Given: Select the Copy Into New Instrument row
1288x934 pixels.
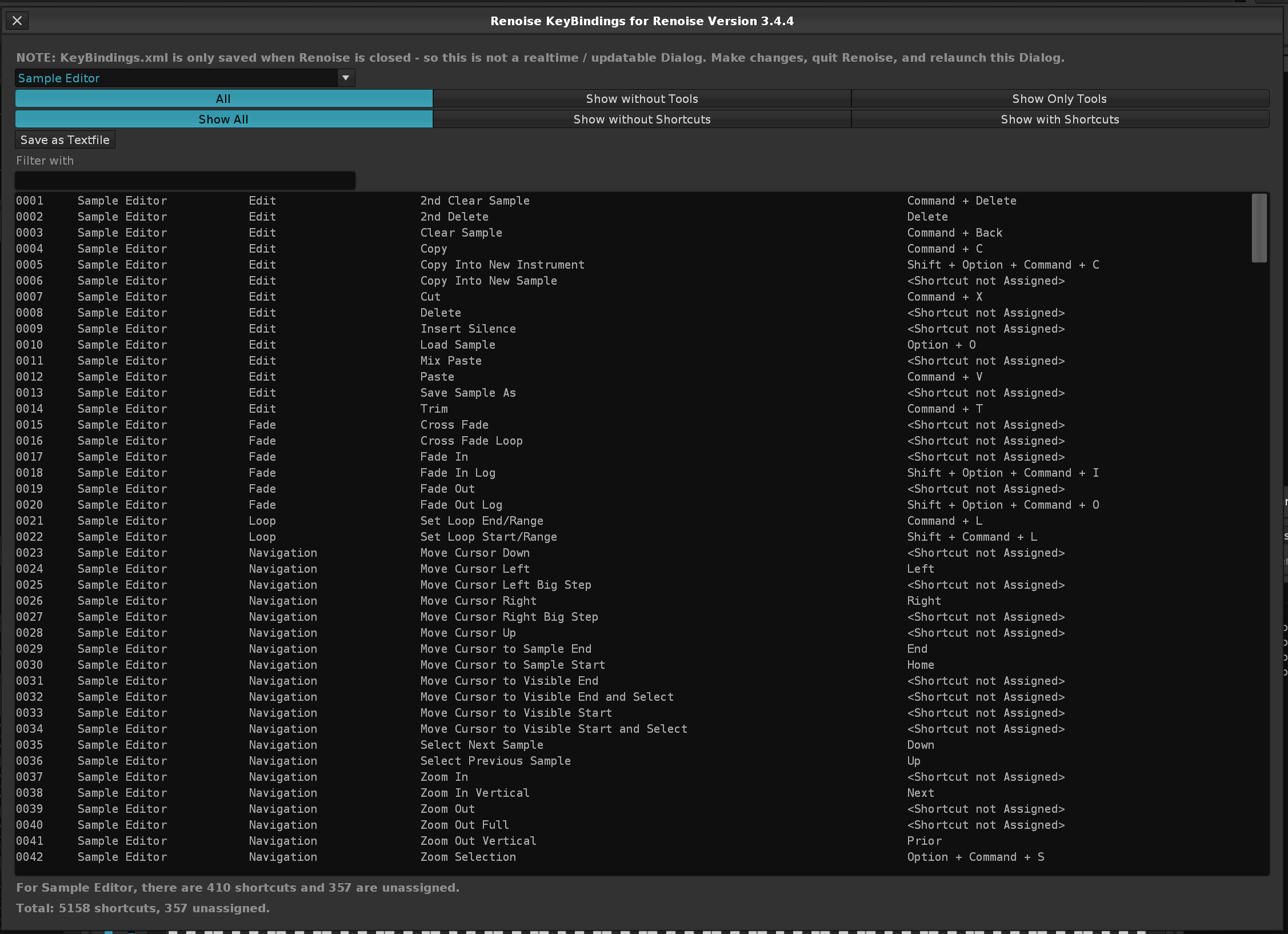Looking at the screenshot, I should point(502,265).
